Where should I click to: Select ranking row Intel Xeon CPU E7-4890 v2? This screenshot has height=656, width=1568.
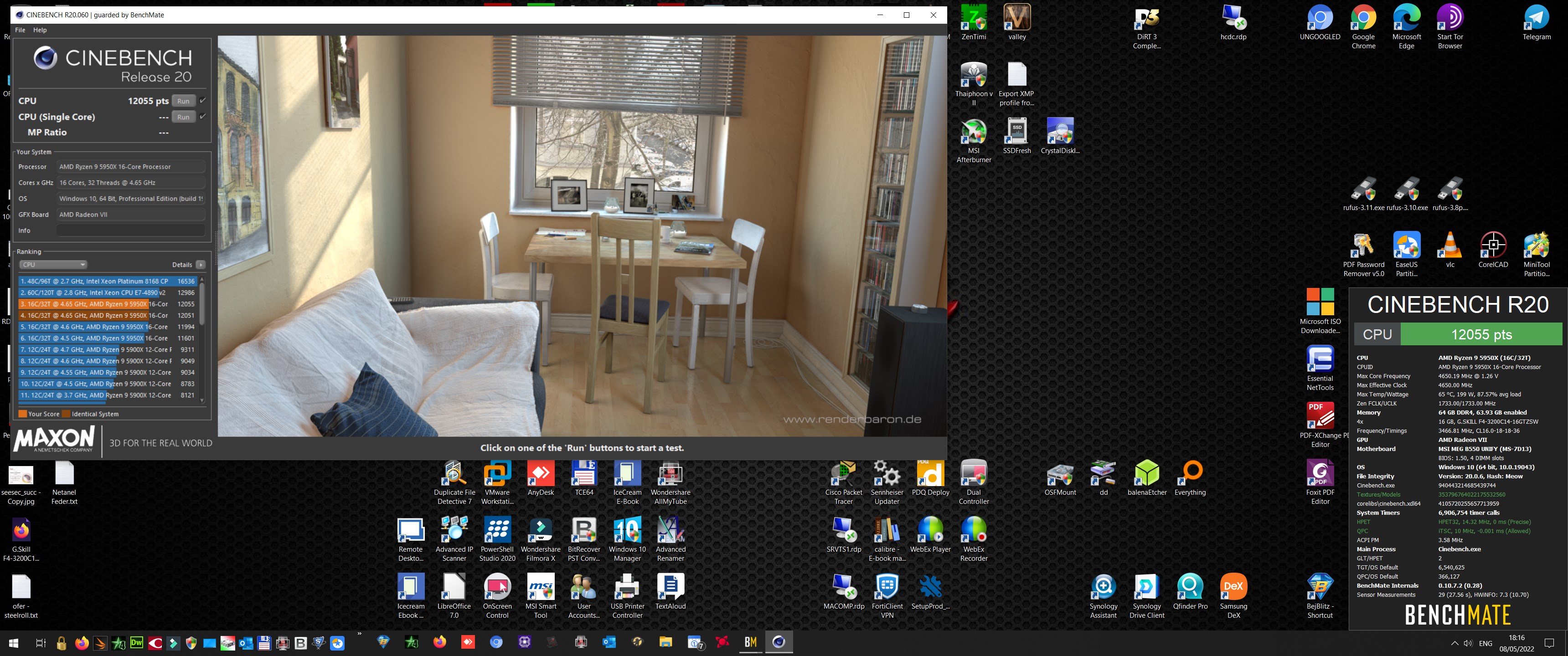[107, 293]
